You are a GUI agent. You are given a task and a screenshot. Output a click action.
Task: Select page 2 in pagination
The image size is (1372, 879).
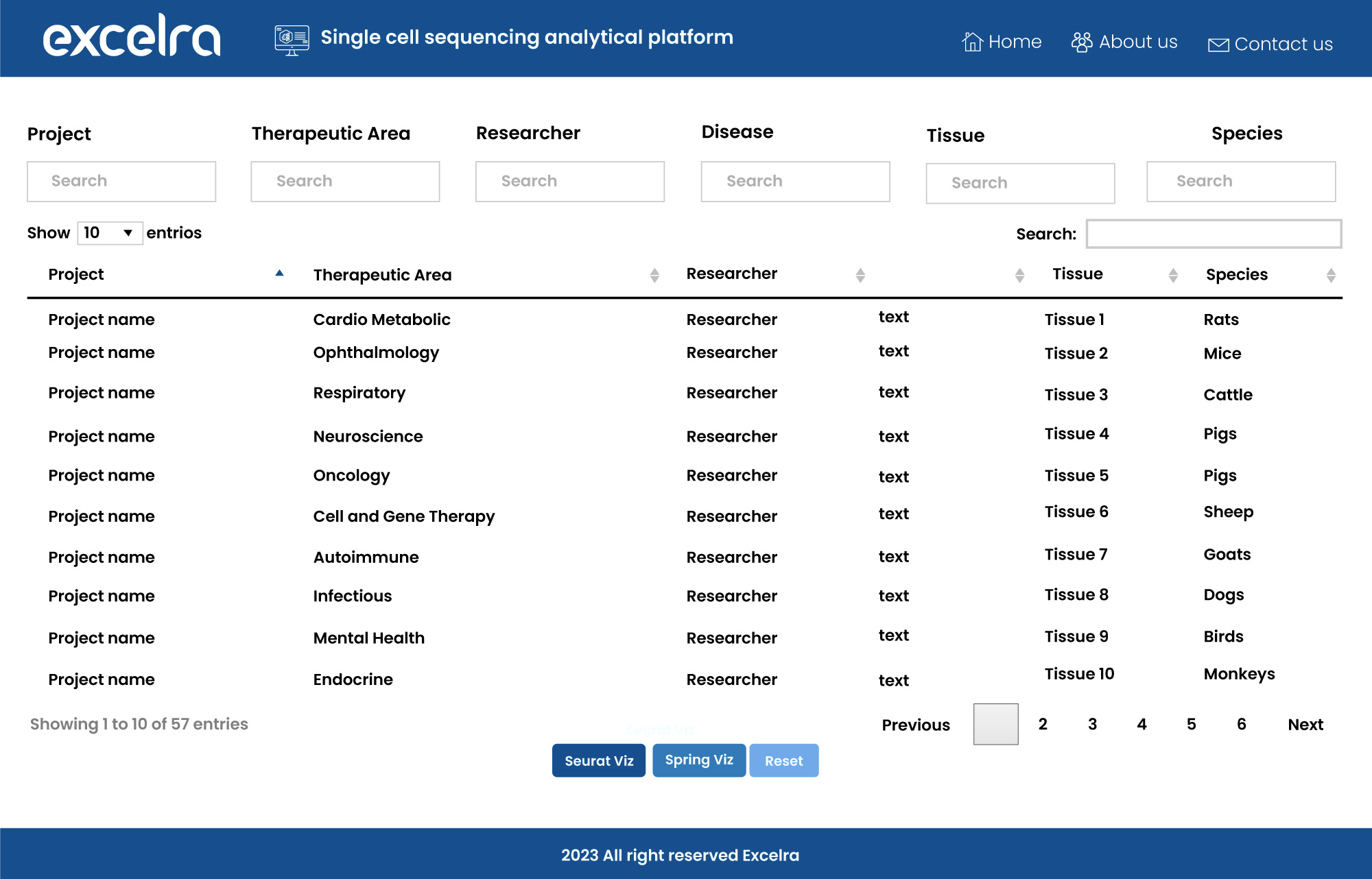click(1044, 723)
